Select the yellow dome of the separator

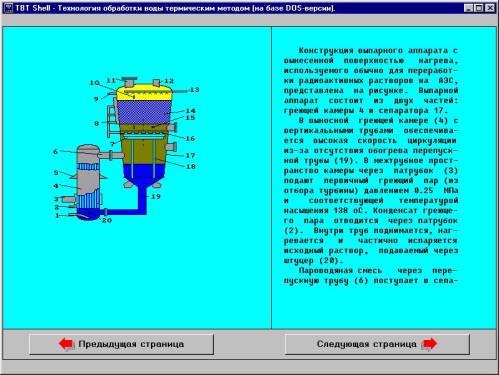click(144, 93)
